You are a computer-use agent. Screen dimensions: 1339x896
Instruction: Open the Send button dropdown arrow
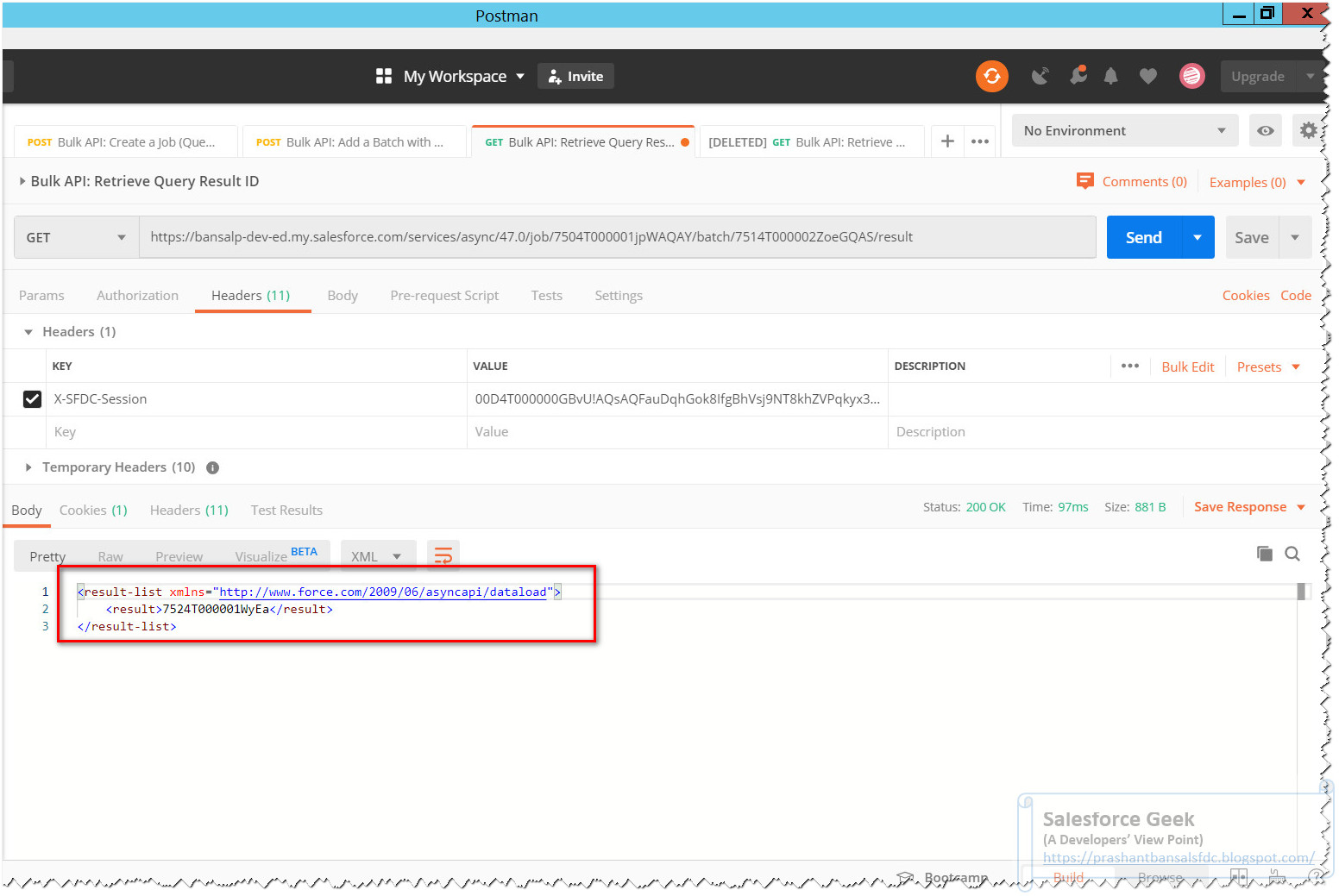[x=1197, y=237]
